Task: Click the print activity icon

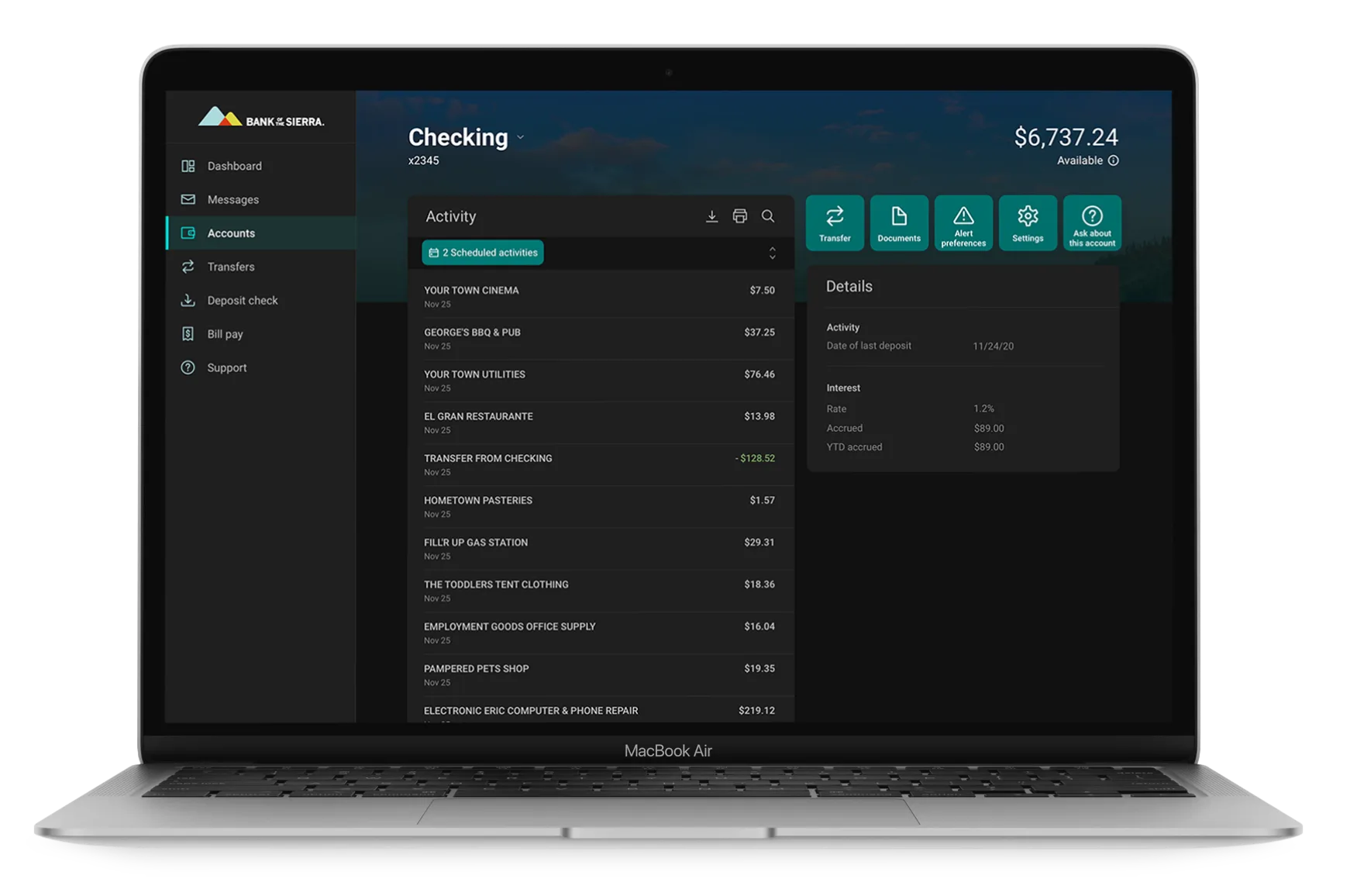Action: coord(739,216)
